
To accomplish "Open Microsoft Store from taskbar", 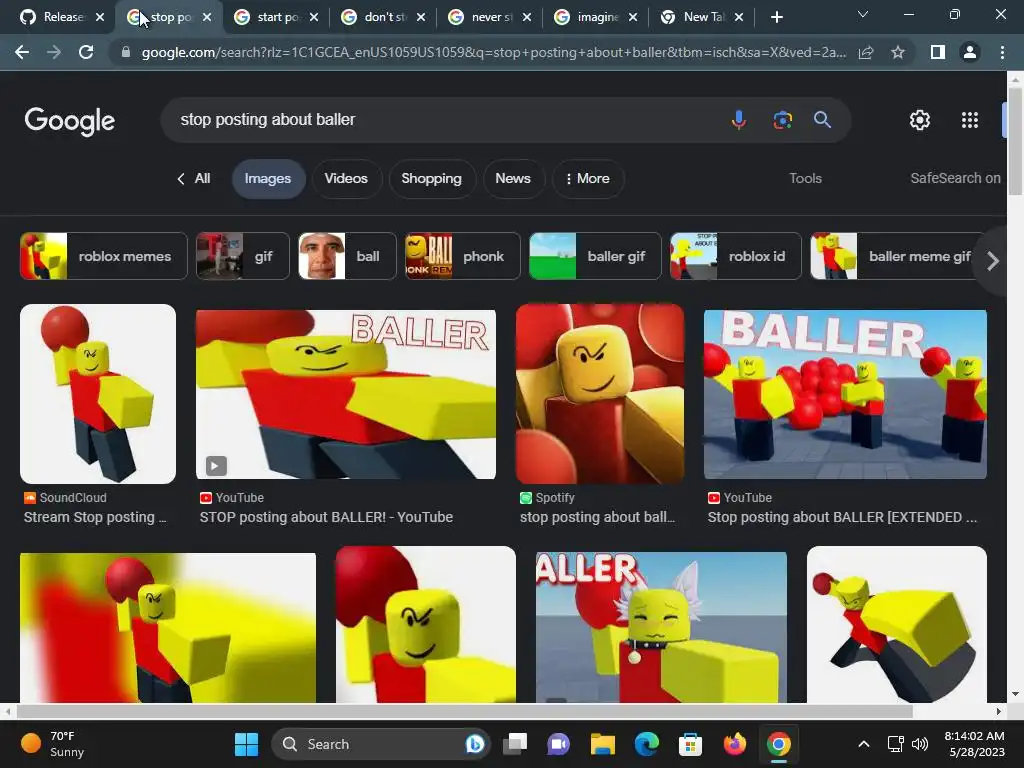I will pos(690,744).
